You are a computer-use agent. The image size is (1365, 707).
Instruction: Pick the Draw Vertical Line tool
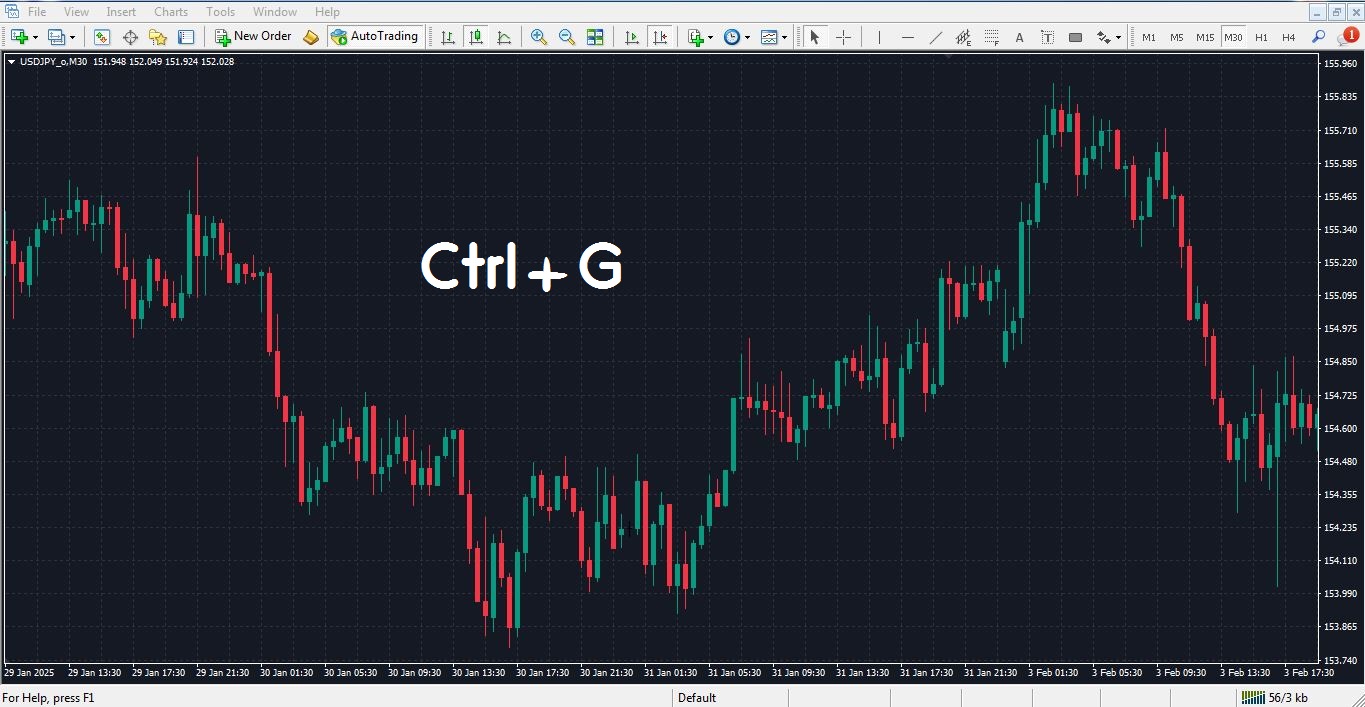click(x=879, y=37)
